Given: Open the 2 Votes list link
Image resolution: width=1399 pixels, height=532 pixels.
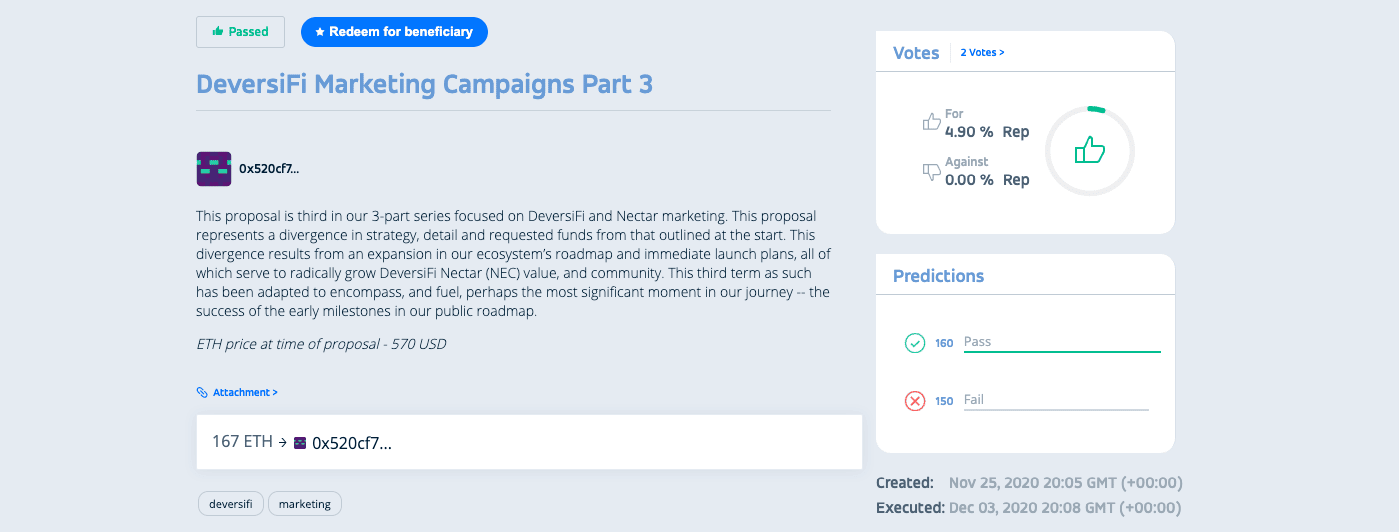Looking at the screenshot, I should point(982,52).
